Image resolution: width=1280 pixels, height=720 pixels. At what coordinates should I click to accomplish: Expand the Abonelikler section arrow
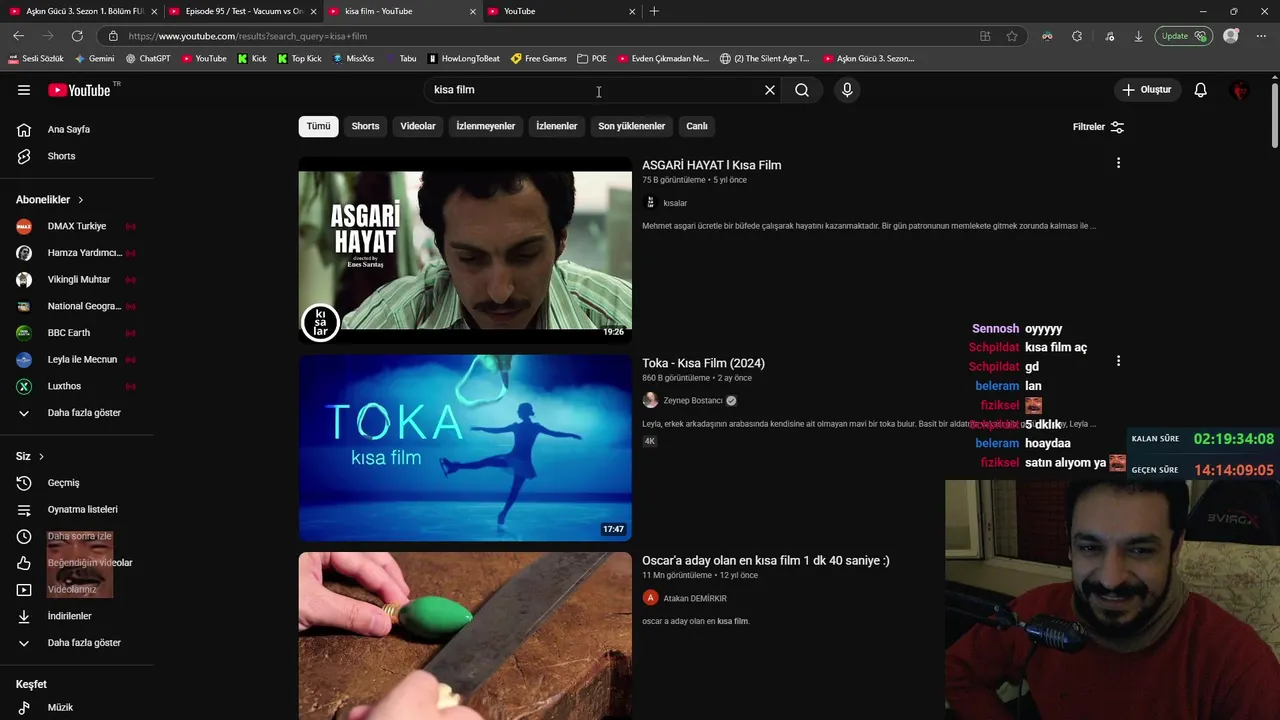(81, 200)
